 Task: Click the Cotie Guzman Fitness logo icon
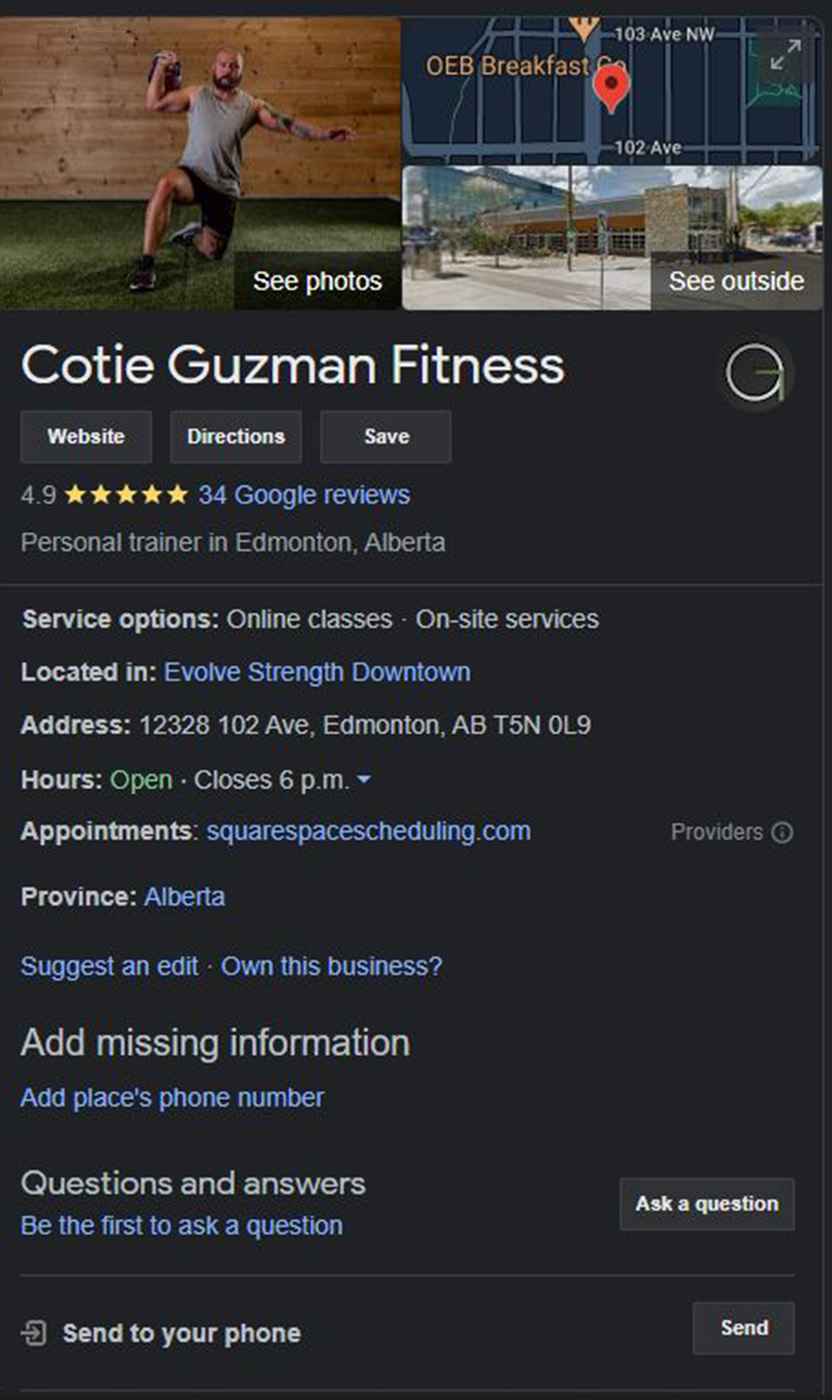point(756,373)
